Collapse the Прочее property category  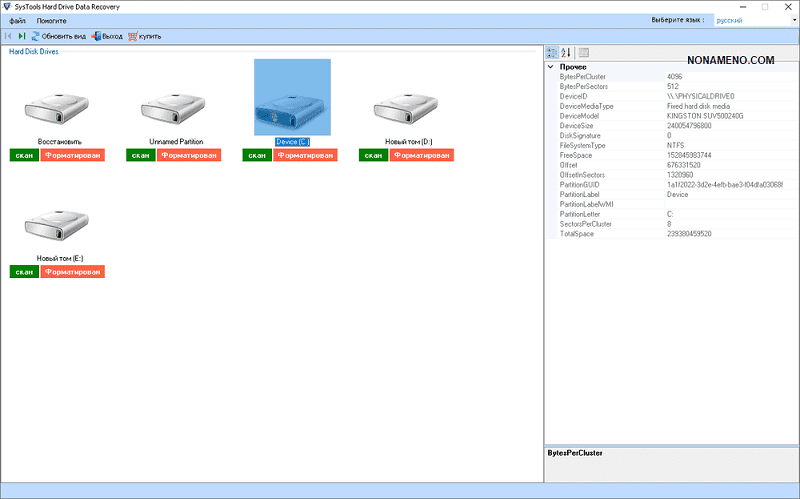click(550, 67)
